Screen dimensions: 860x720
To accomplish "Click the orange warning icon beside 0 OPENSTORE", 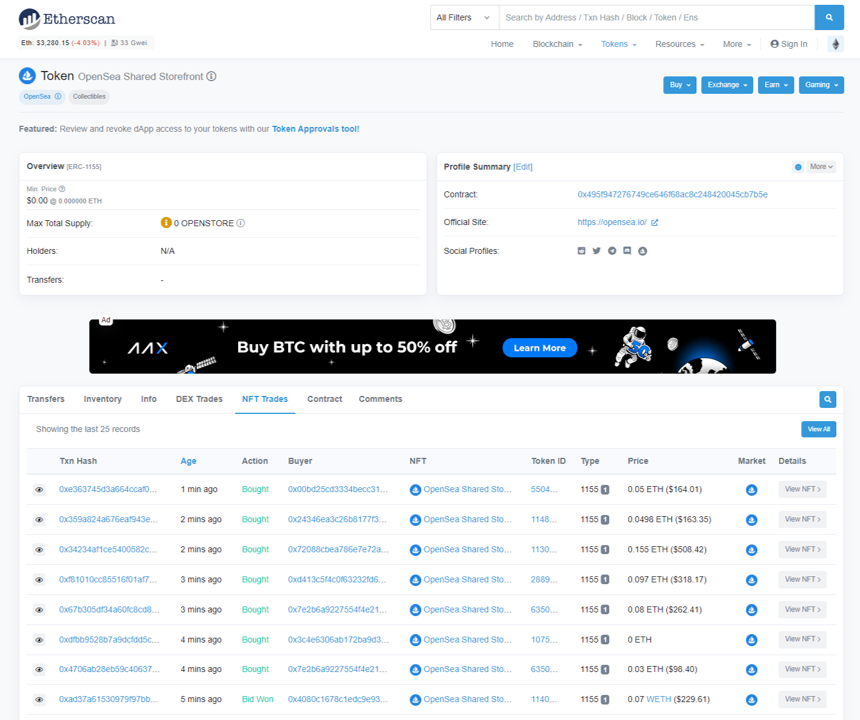I will pyautogui.click(x=166, y=223).
